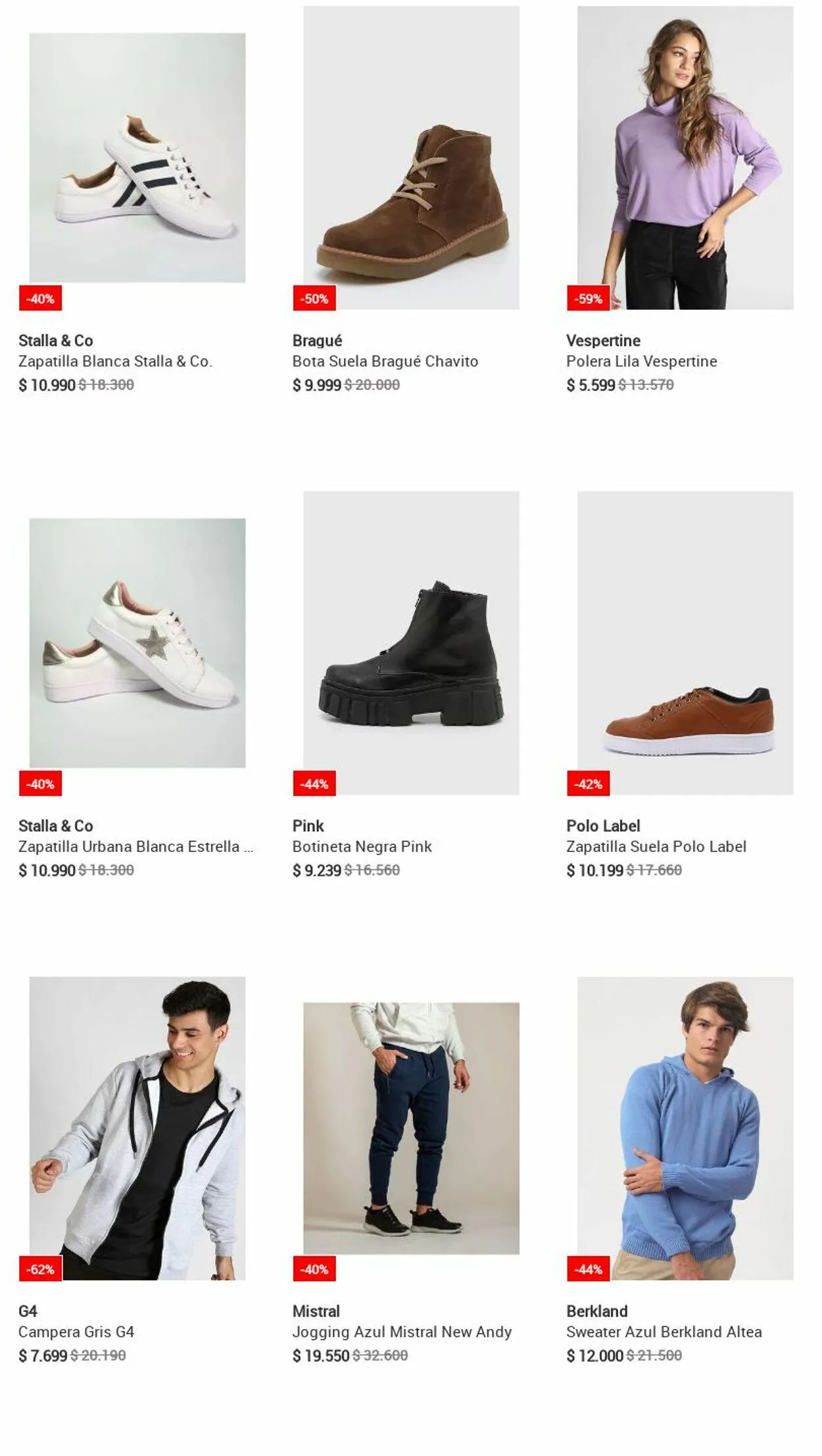This screenshot has height=1456, width=822.
Task: Open the blue Berkland sweater photo
Action: 685,1128
